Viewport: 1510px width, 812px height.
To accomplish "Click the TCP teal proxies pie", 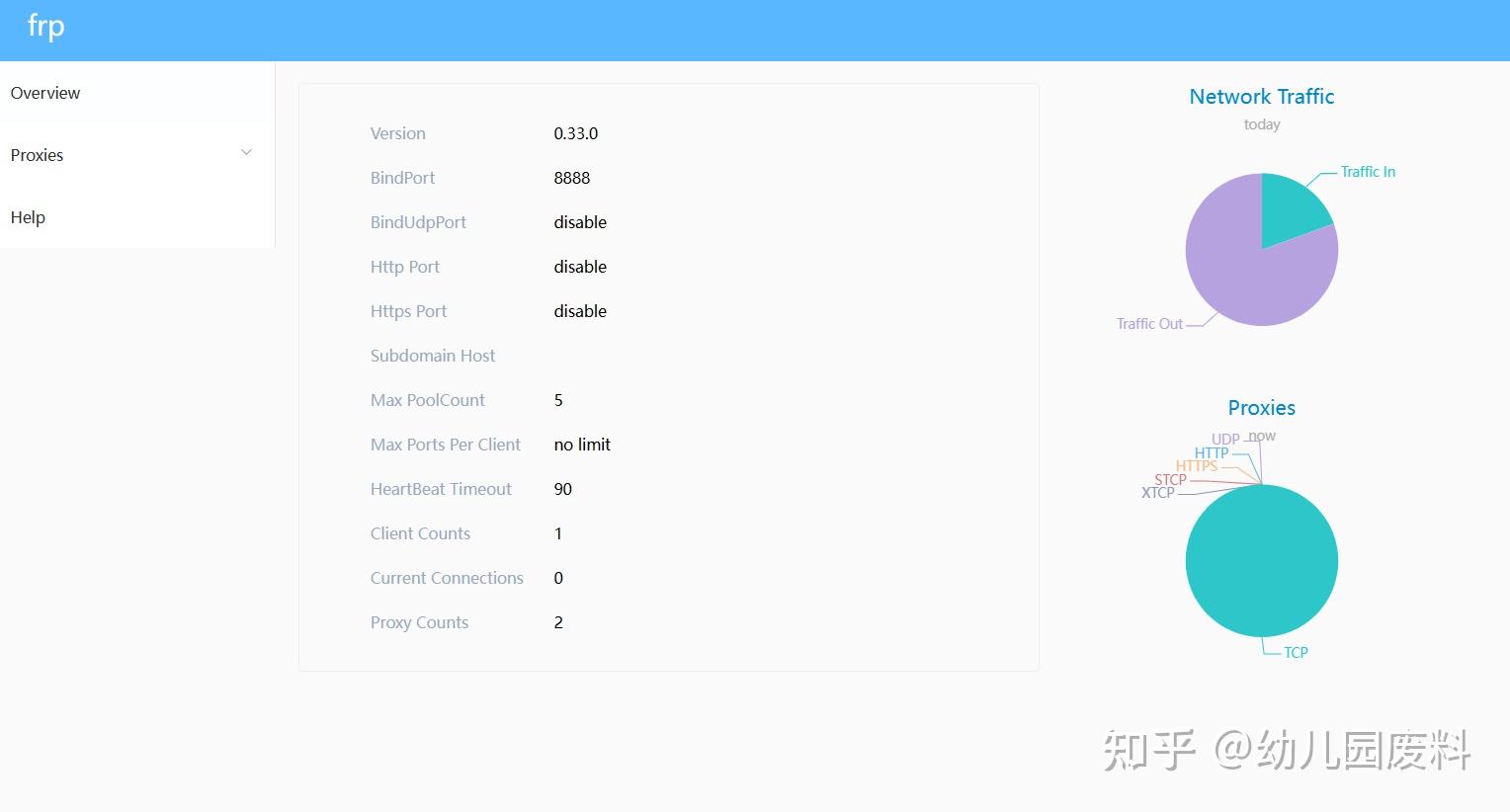I will [1262, 560].
